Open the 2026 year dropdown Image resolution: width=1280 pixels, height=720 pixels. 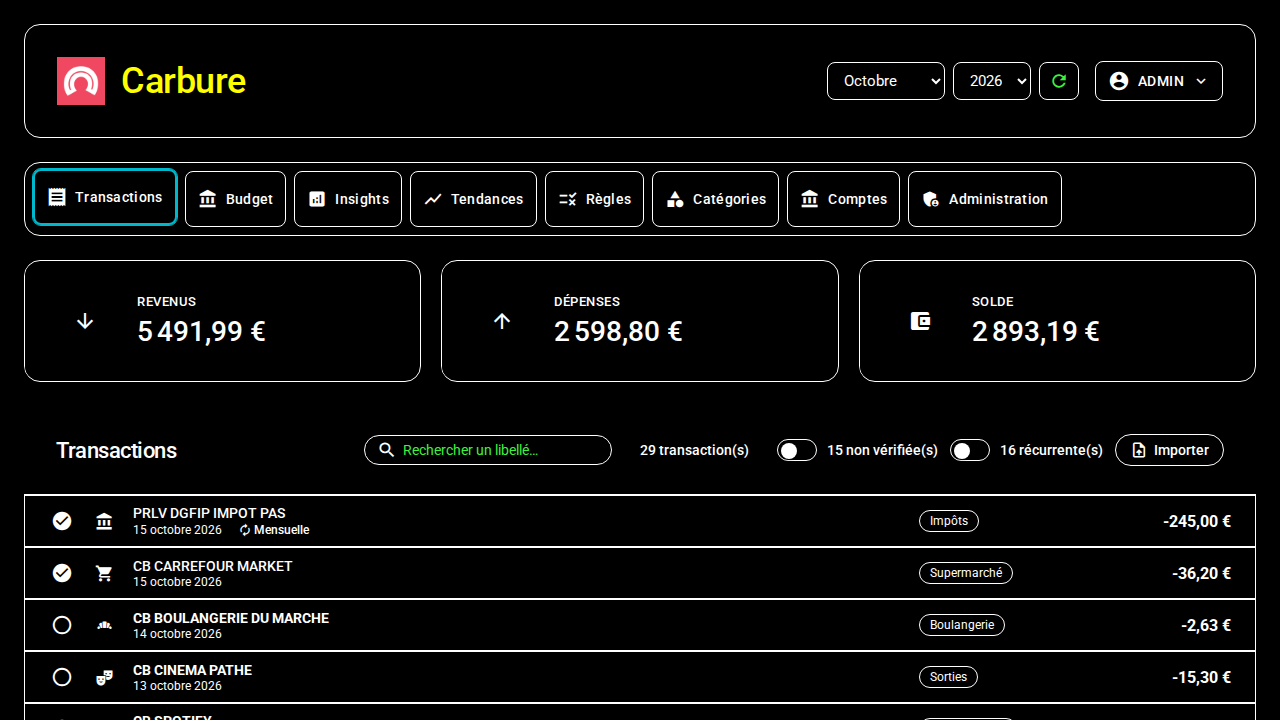point(992,81)
